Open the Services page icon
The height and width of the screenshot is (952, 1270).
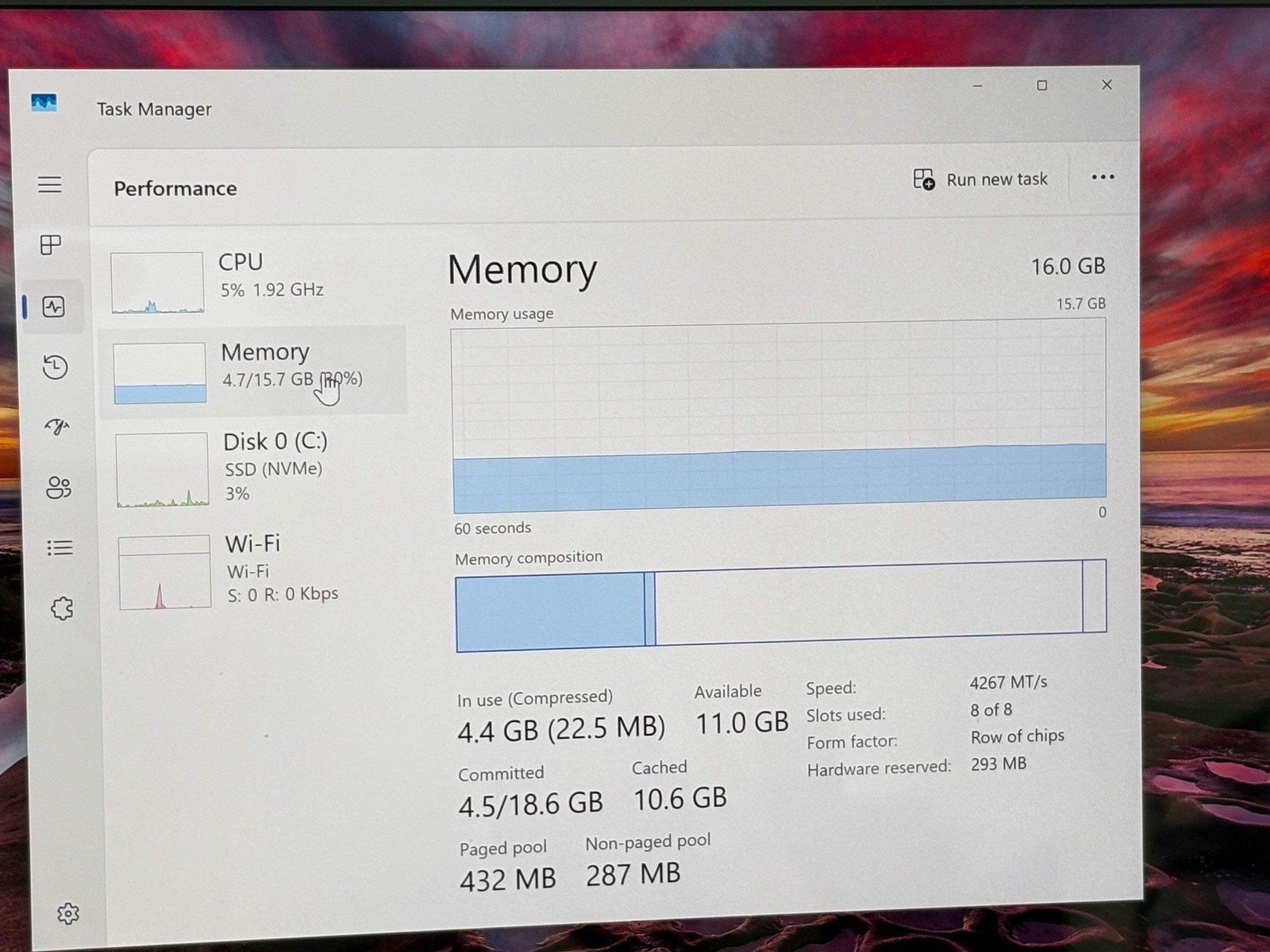[62, 608]
